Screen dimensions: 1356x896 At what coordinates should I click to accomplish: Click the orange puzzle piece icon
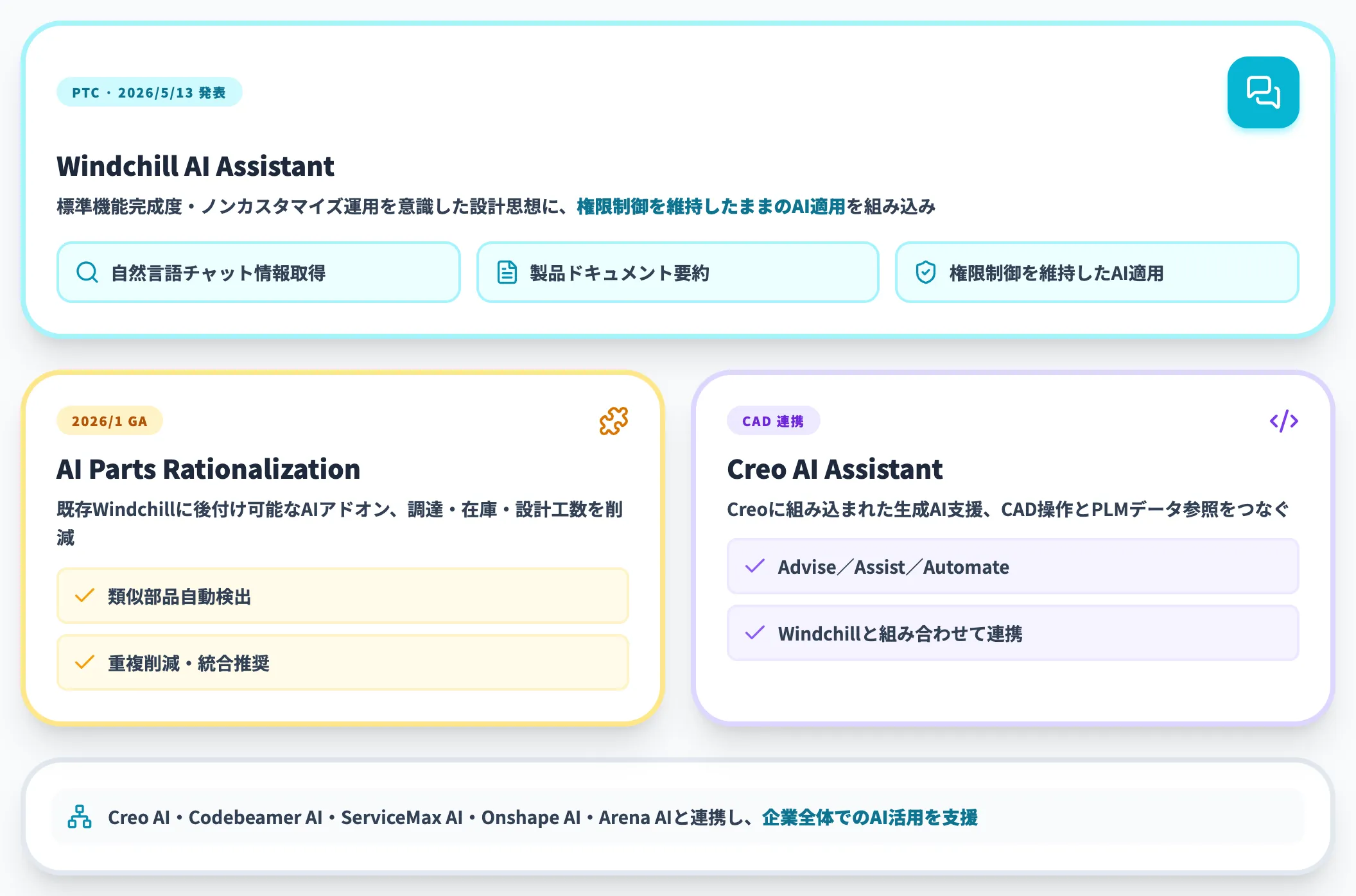614,421
